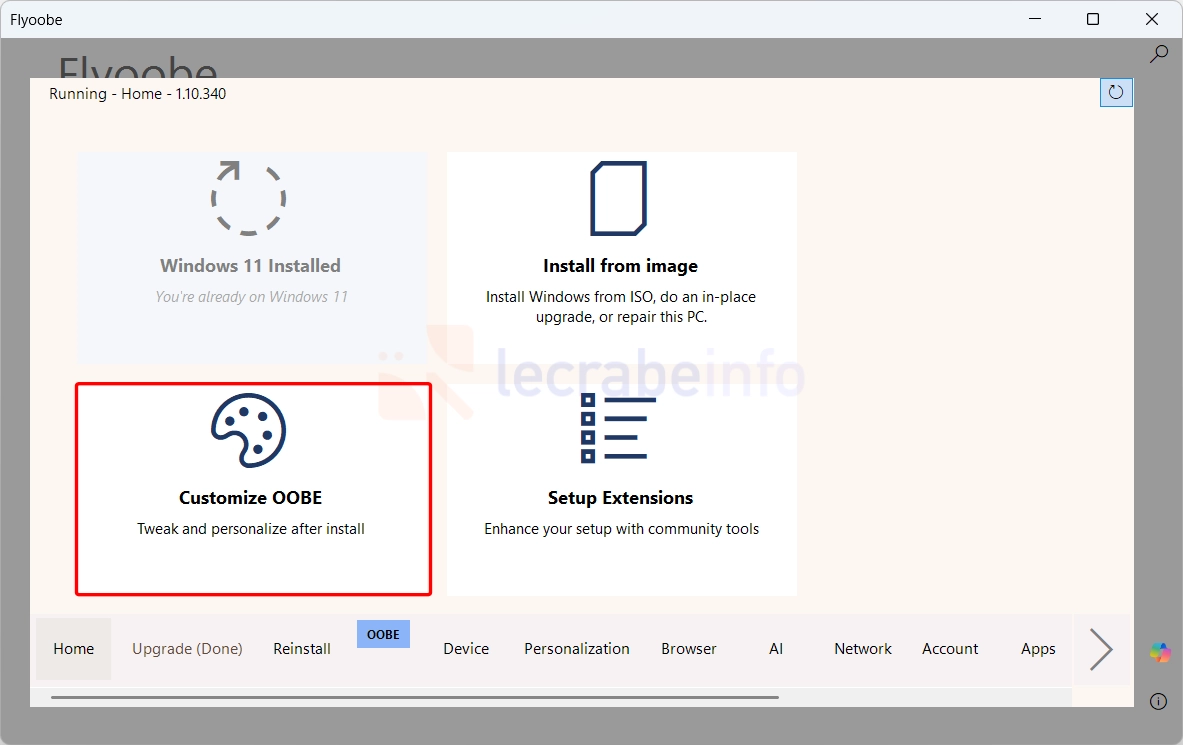Click the Windows 11 Installed title
1183x745 pixels.
click(250, 266)
